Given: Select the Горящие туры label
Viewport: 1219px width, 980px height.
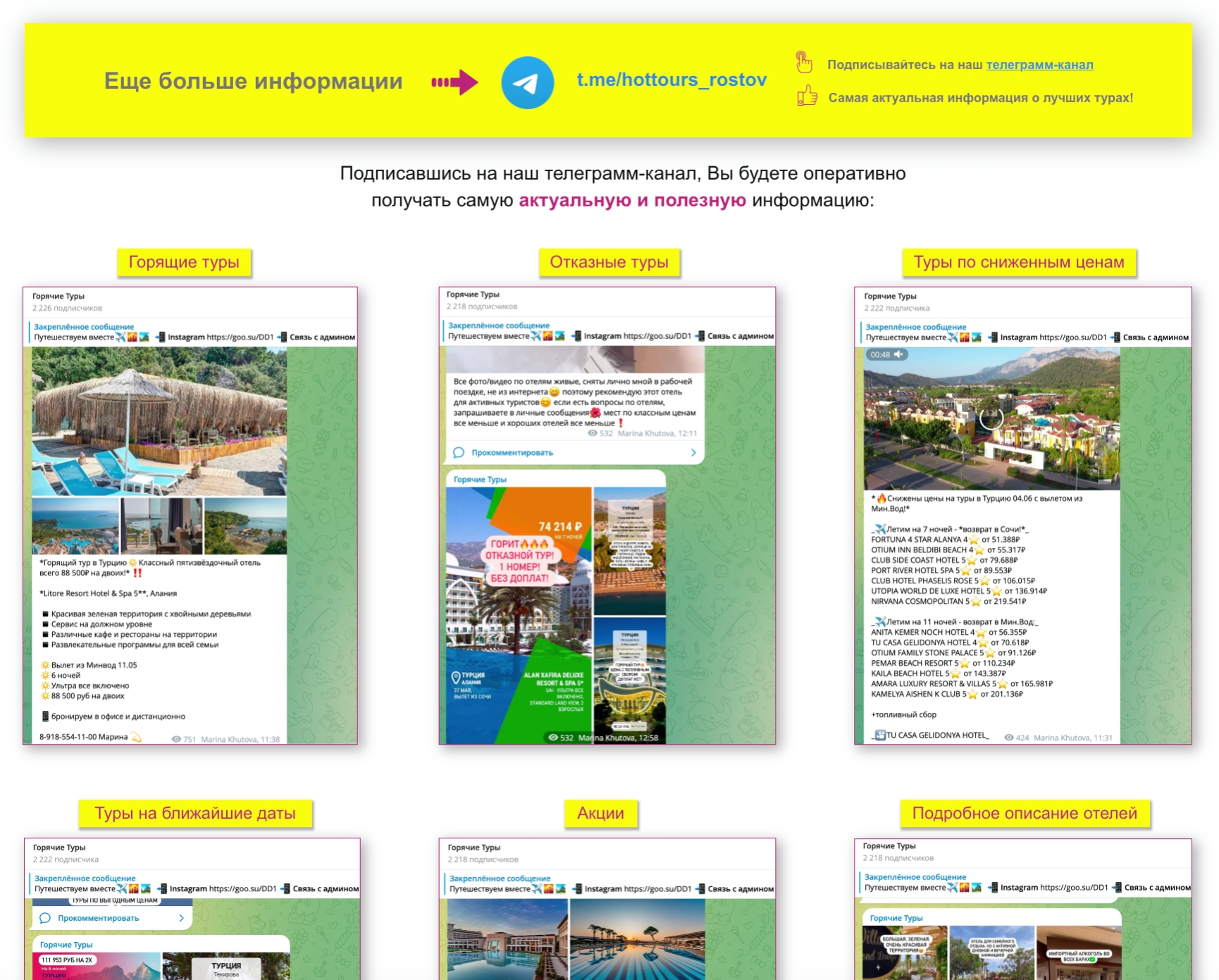Looking at the screenshot, I should coord(184,263).
